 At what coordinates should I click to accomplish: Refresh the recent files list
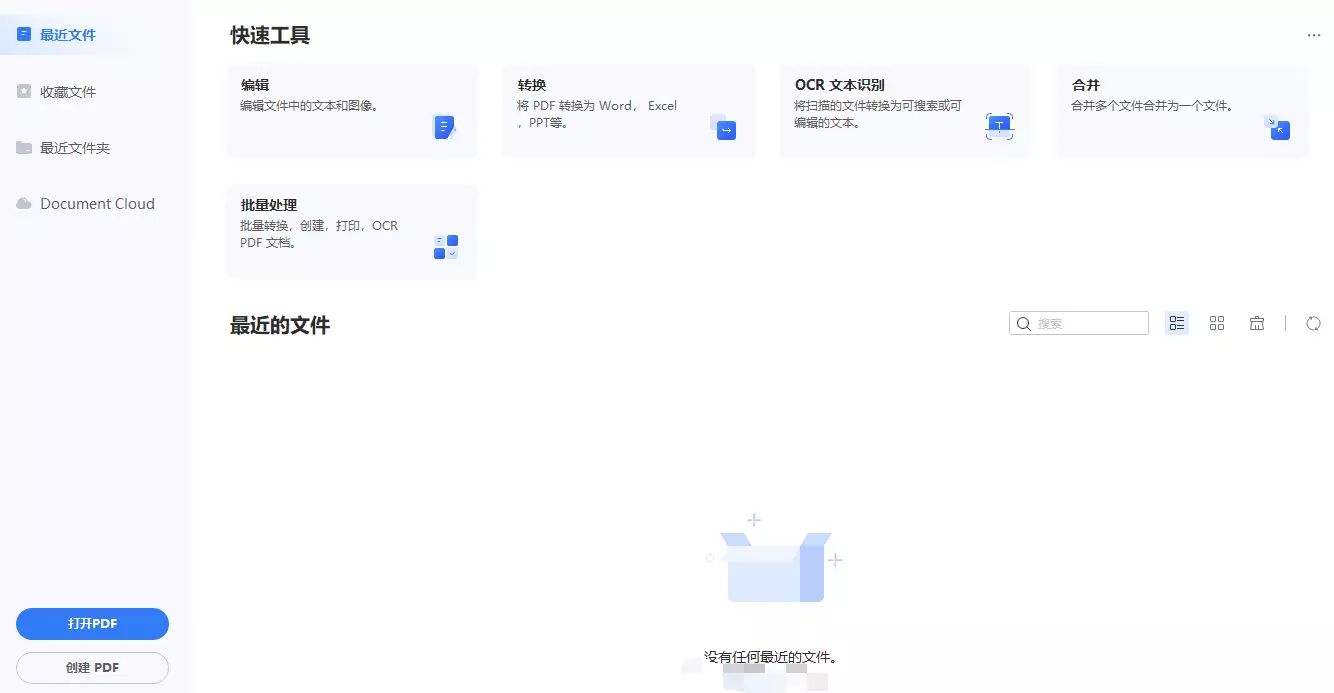(x=1313, y=323)
